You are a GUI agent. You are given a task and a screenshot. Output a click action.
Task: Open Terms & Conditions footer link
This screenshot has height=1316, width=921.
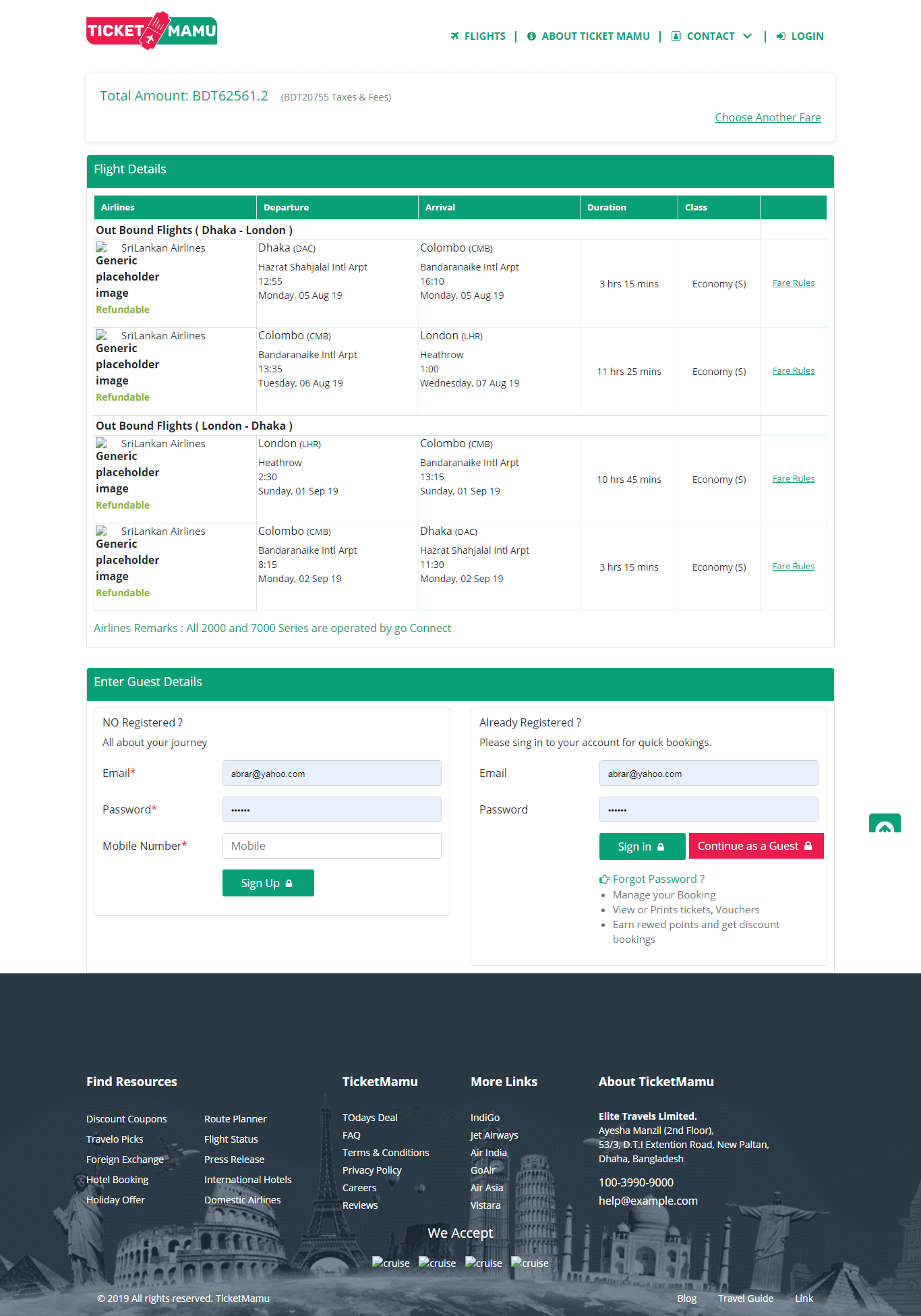pyautogui.click(x=386, y=1153)
